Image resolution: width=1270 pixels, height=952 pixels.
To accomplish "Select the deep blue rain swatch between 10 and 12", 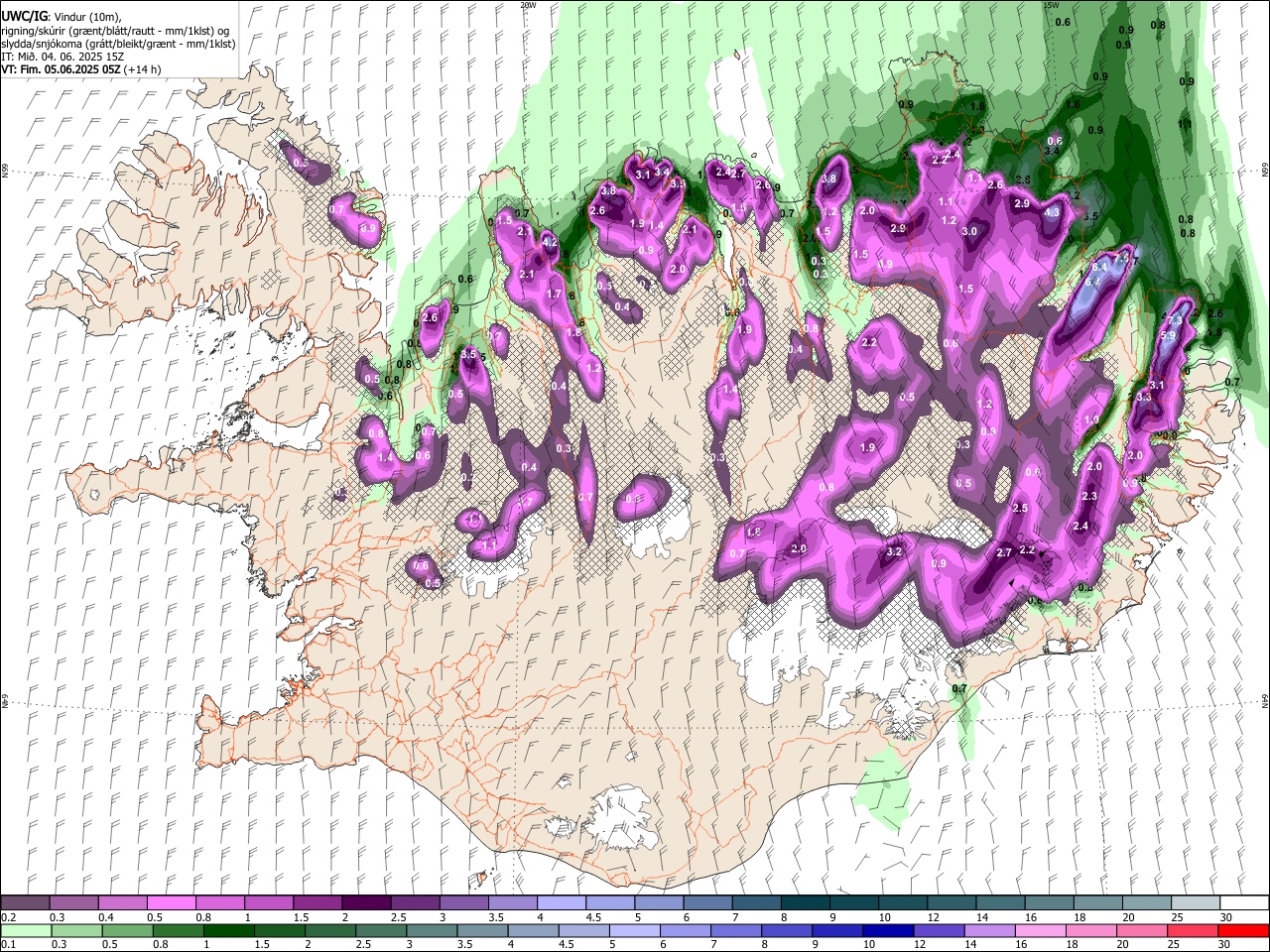I will pos(888,931).
